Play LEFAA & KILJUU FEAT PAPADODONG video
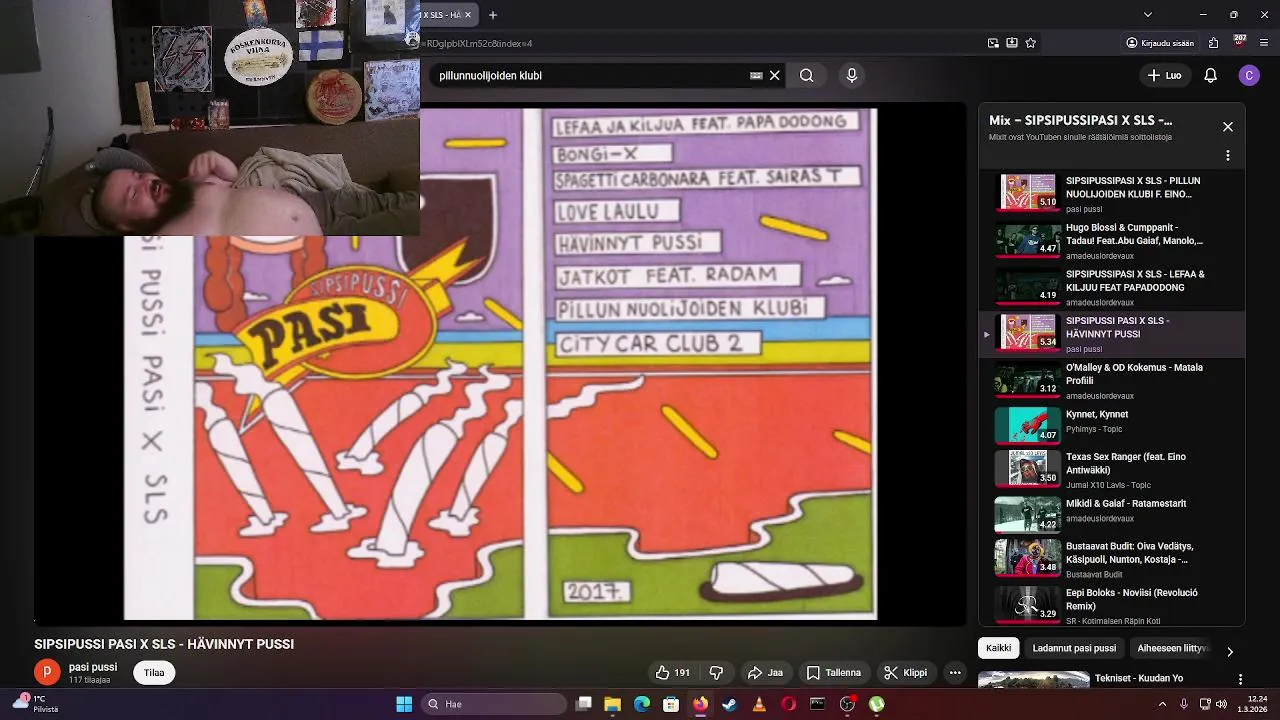Screen dimensions: 1280x720 pos(1112,287)
